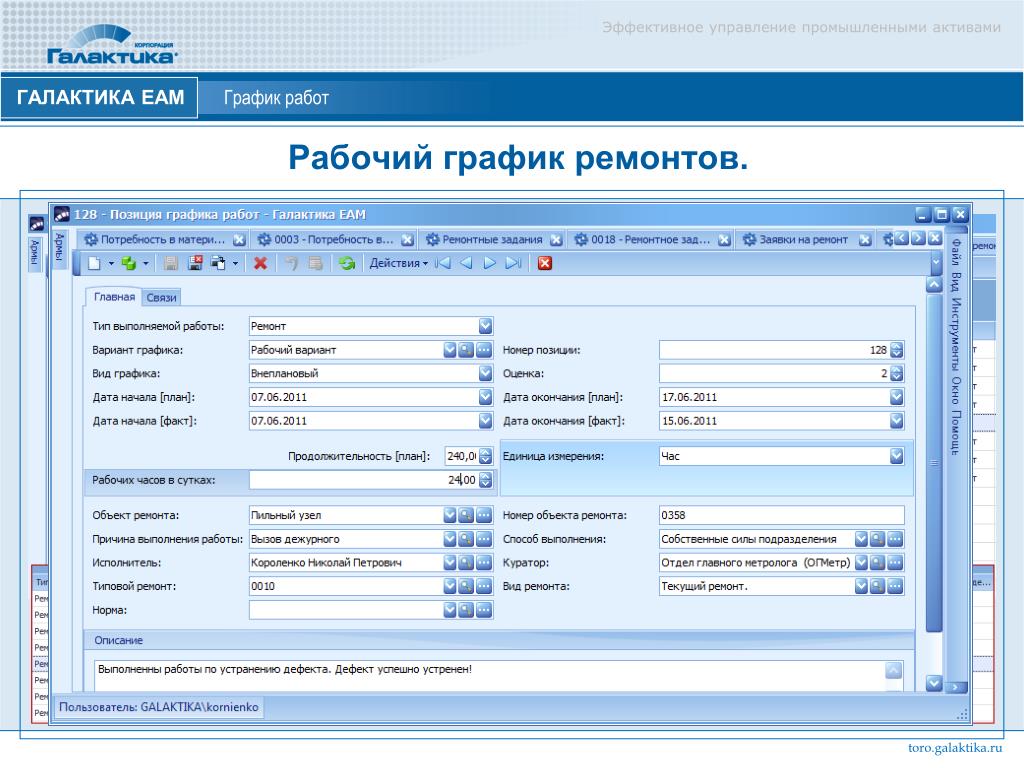Search Вариант графика with magnifier icon
The width and height of the screenshot is (1024, 768).
(466, 350)
